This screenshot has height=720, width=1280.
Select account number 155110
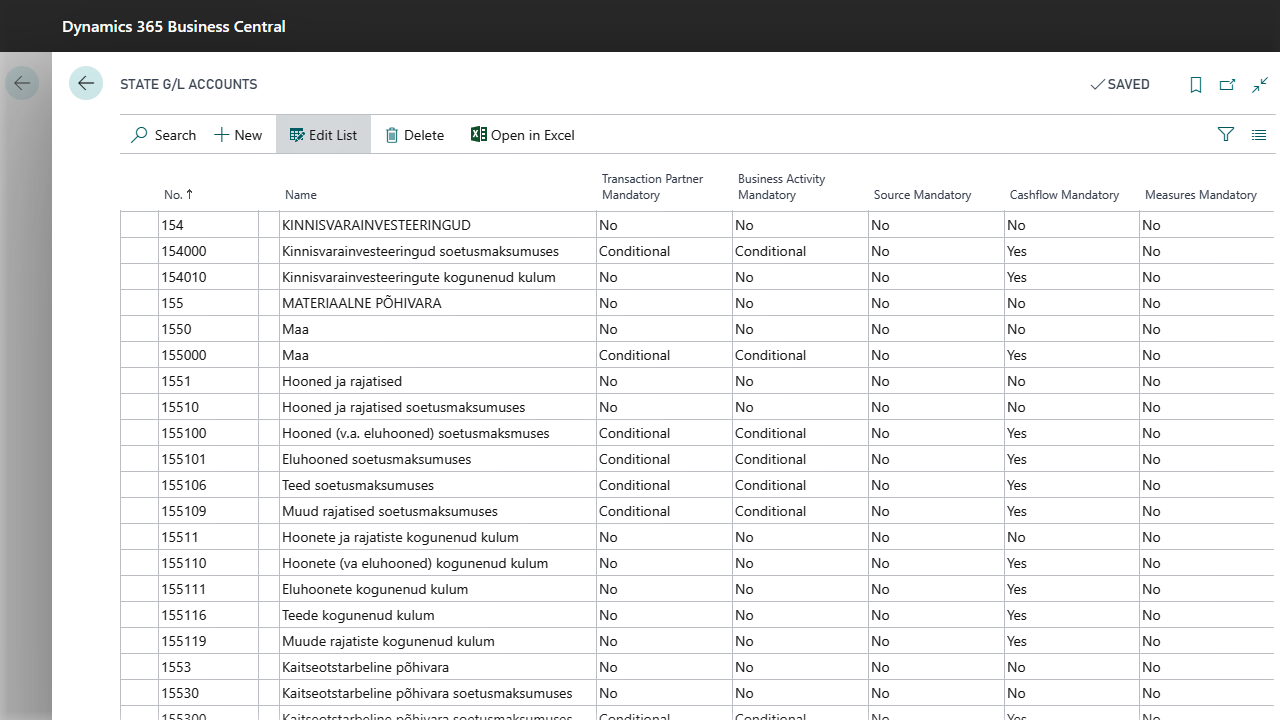(208, 563)
